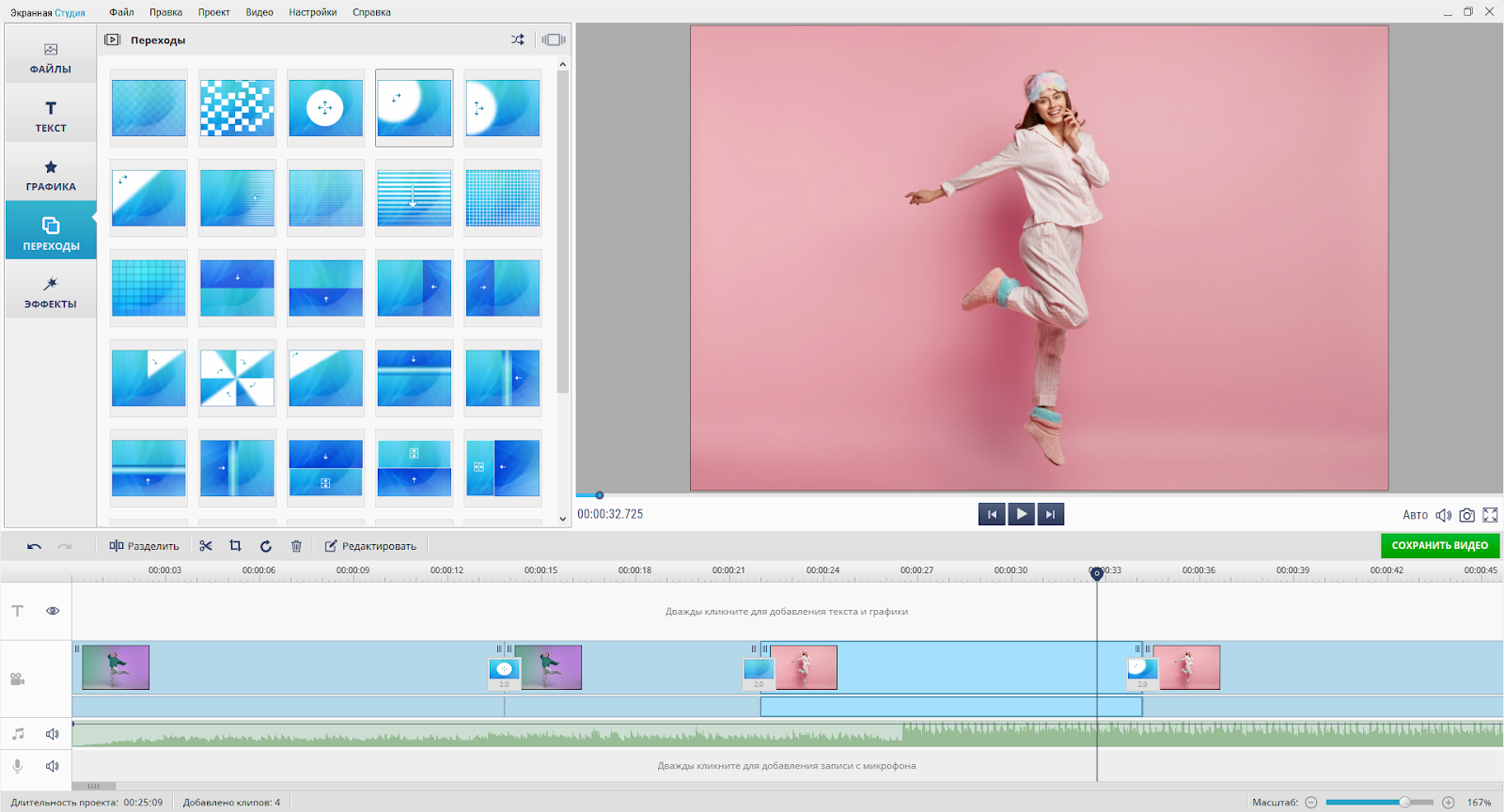Click the apply-to-all transitions icon
Image resolution: width=1504 pixels, height=812 pixels.
click(554, 39)
